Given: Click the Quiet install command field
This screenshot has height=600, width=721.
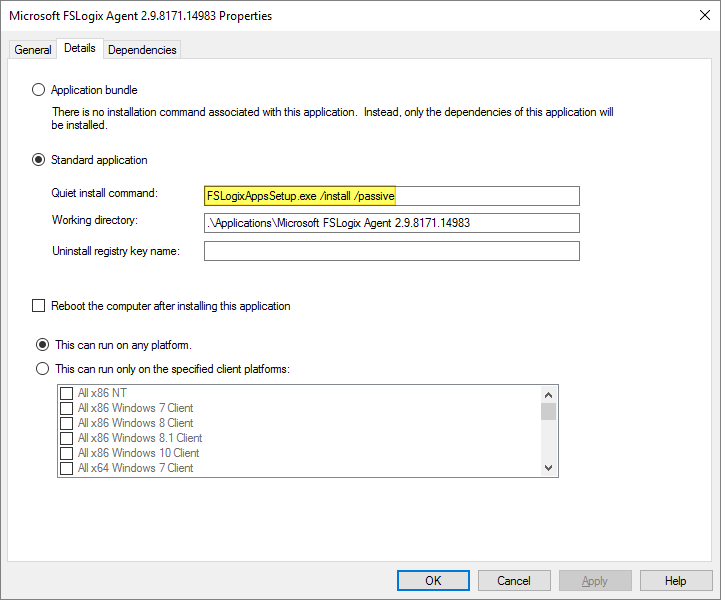Looking at the screenshot, I should pos(391,196).
